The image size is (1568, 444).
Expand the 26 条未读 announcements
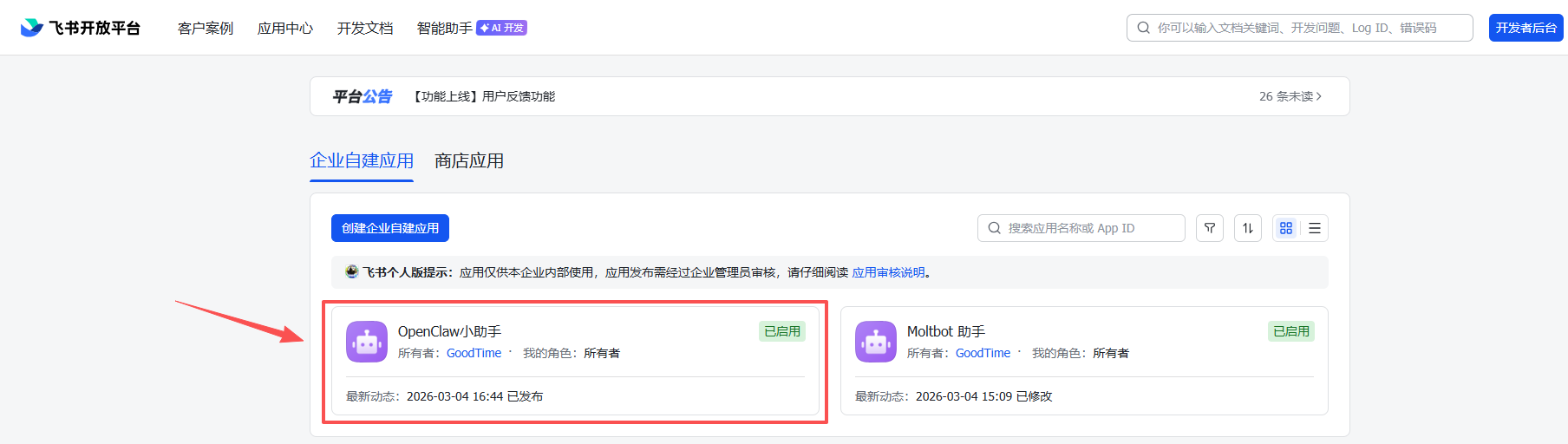[1290, 96]
